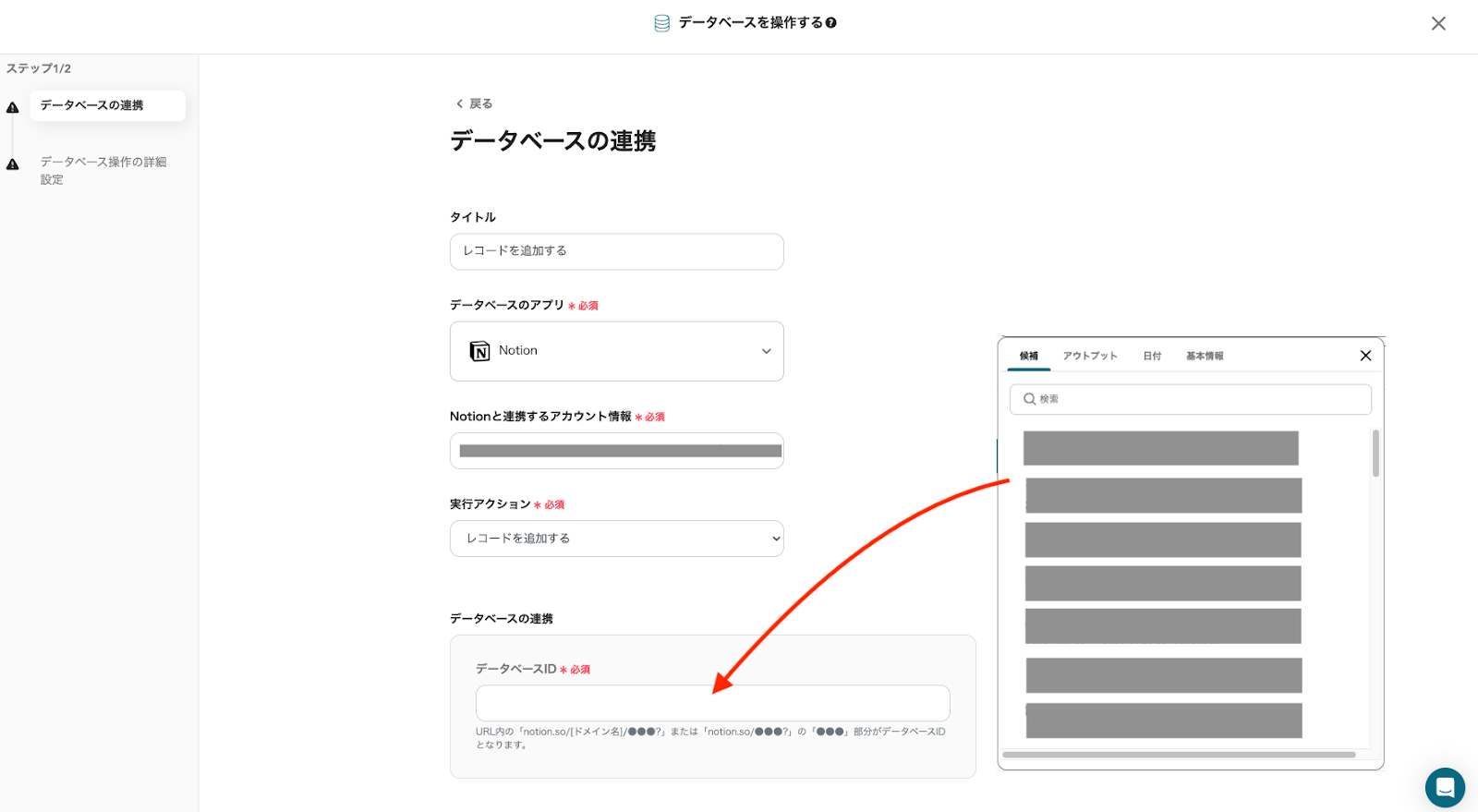Image resolution: width=1478 pixels, height=812 pixels.
Task: Click the search magnifier icon in popup
Action: pos(1029,399)
